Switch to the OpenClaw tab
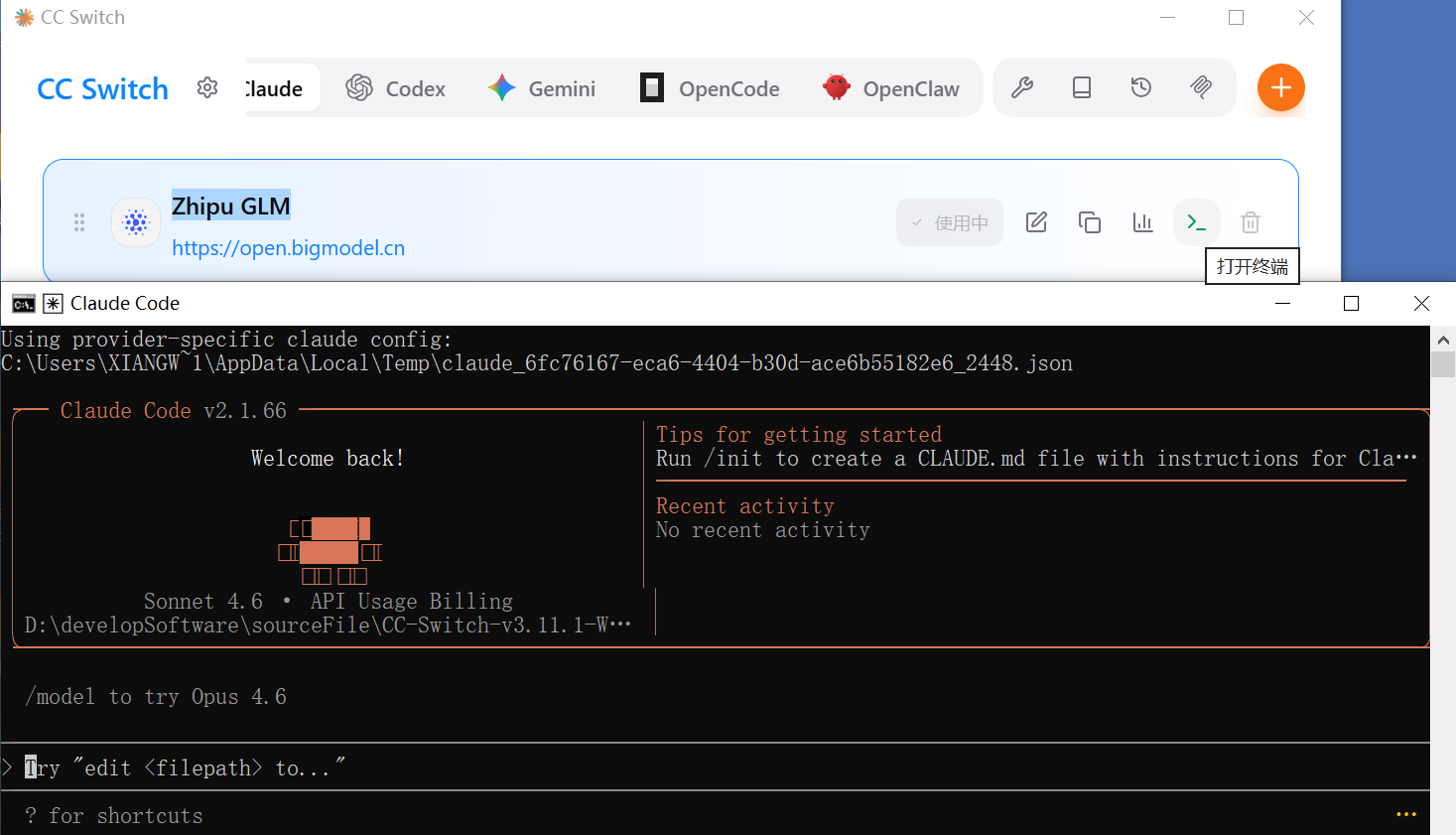This screenshot has width=1456, height=835. [891, 88]
